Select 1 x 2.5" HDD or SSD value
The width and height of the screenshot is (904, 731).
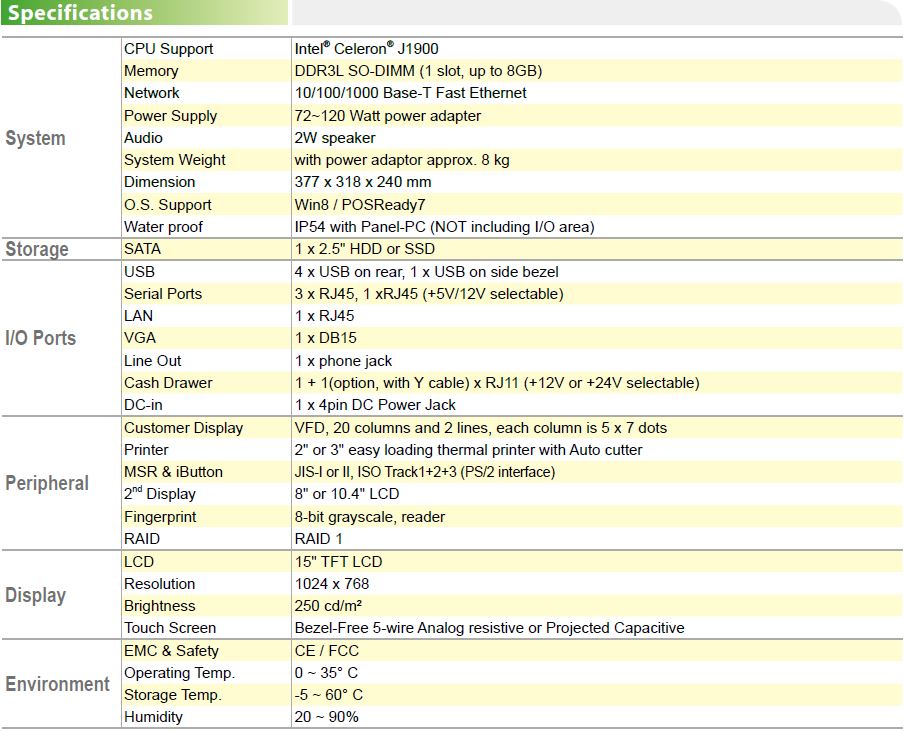(365, 249)
